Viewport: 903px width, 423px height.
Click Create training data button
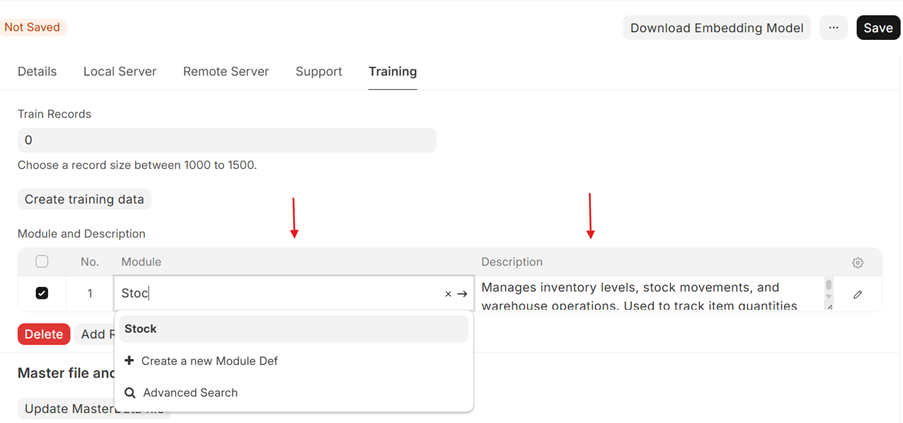pyautogui.click(x=84, y=199)
